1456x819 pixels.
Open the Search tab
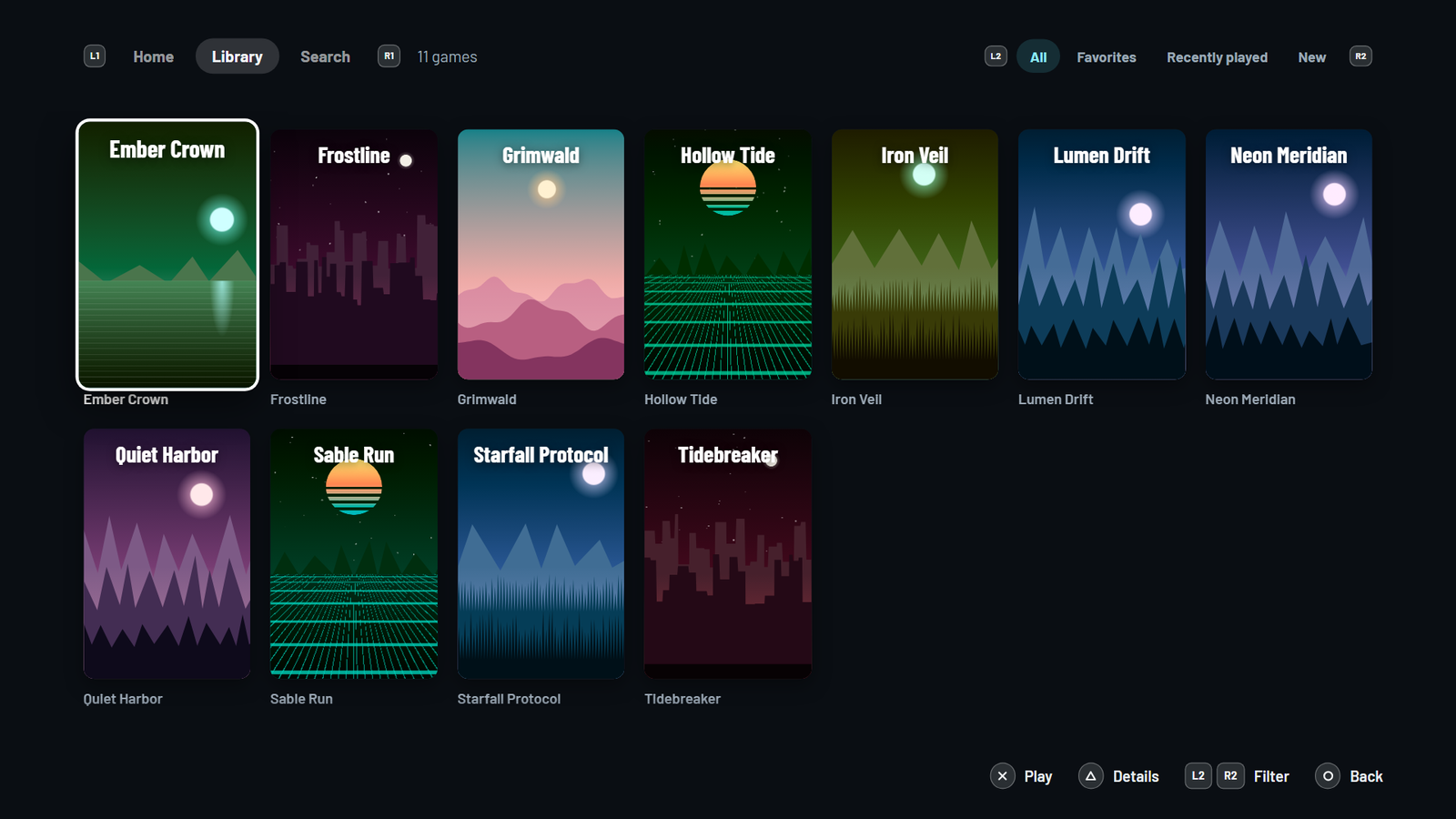pos(325,56)
